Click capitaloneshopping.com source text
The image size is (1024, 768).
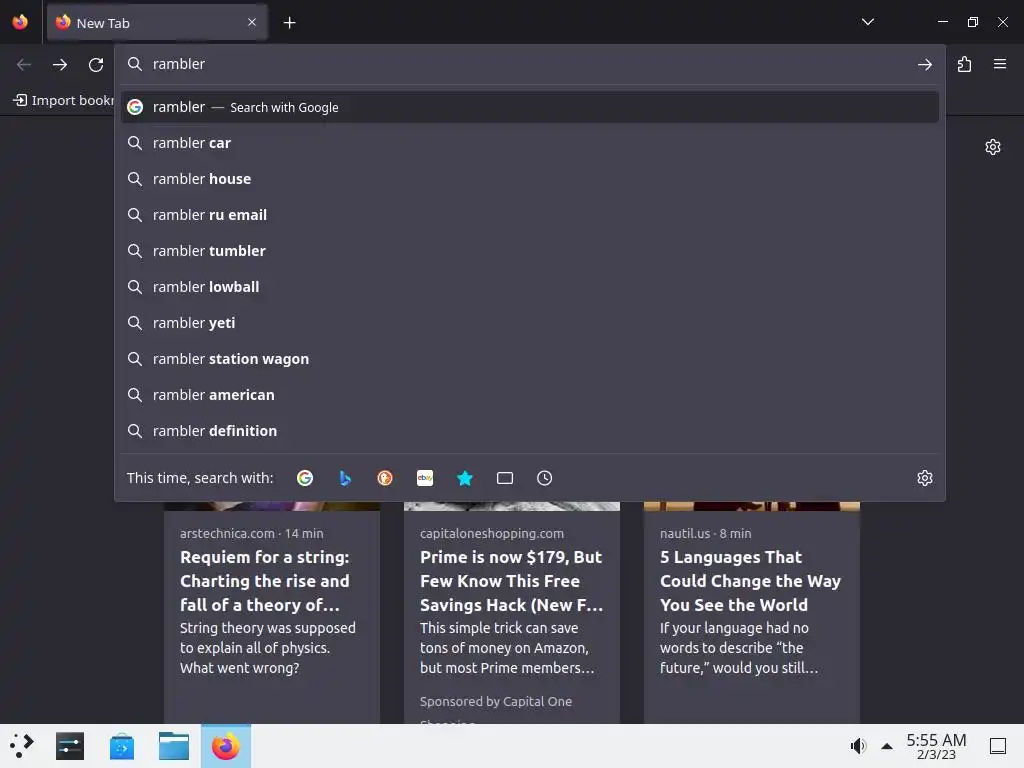click(492, 534)
